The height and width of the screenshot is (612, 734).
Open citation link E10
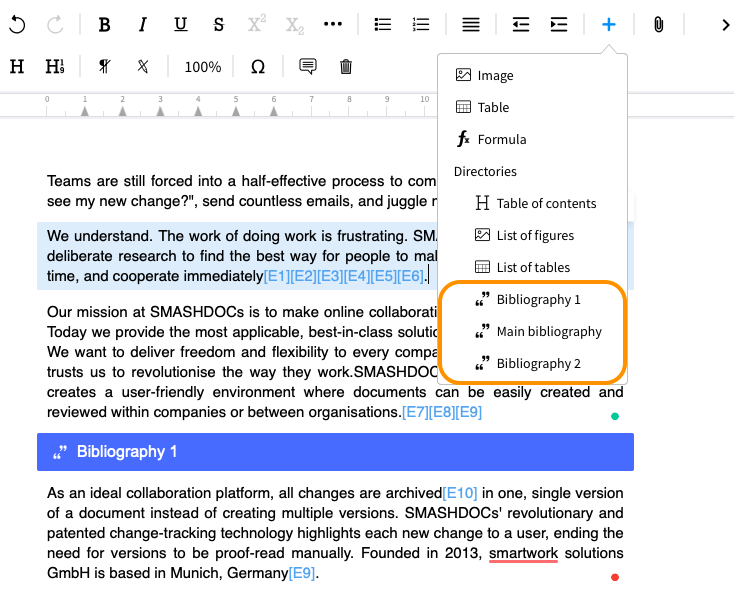click(460, 493)
